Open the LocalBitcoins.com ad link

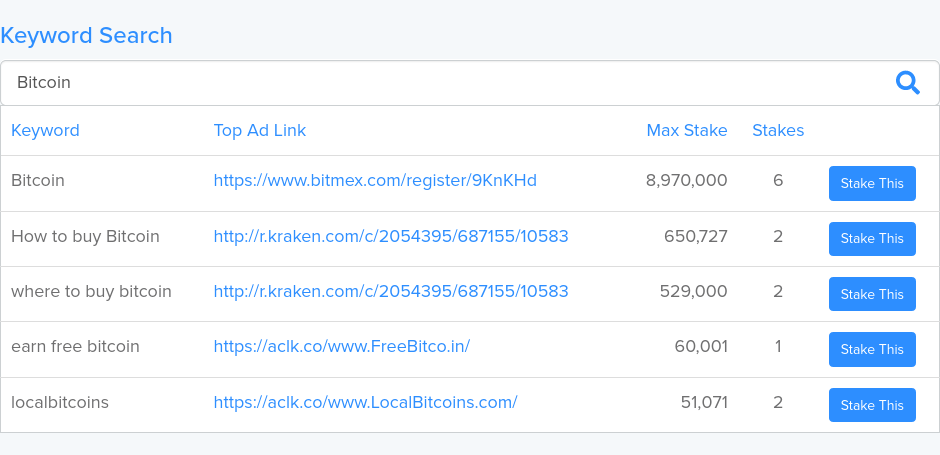[365, 402]
